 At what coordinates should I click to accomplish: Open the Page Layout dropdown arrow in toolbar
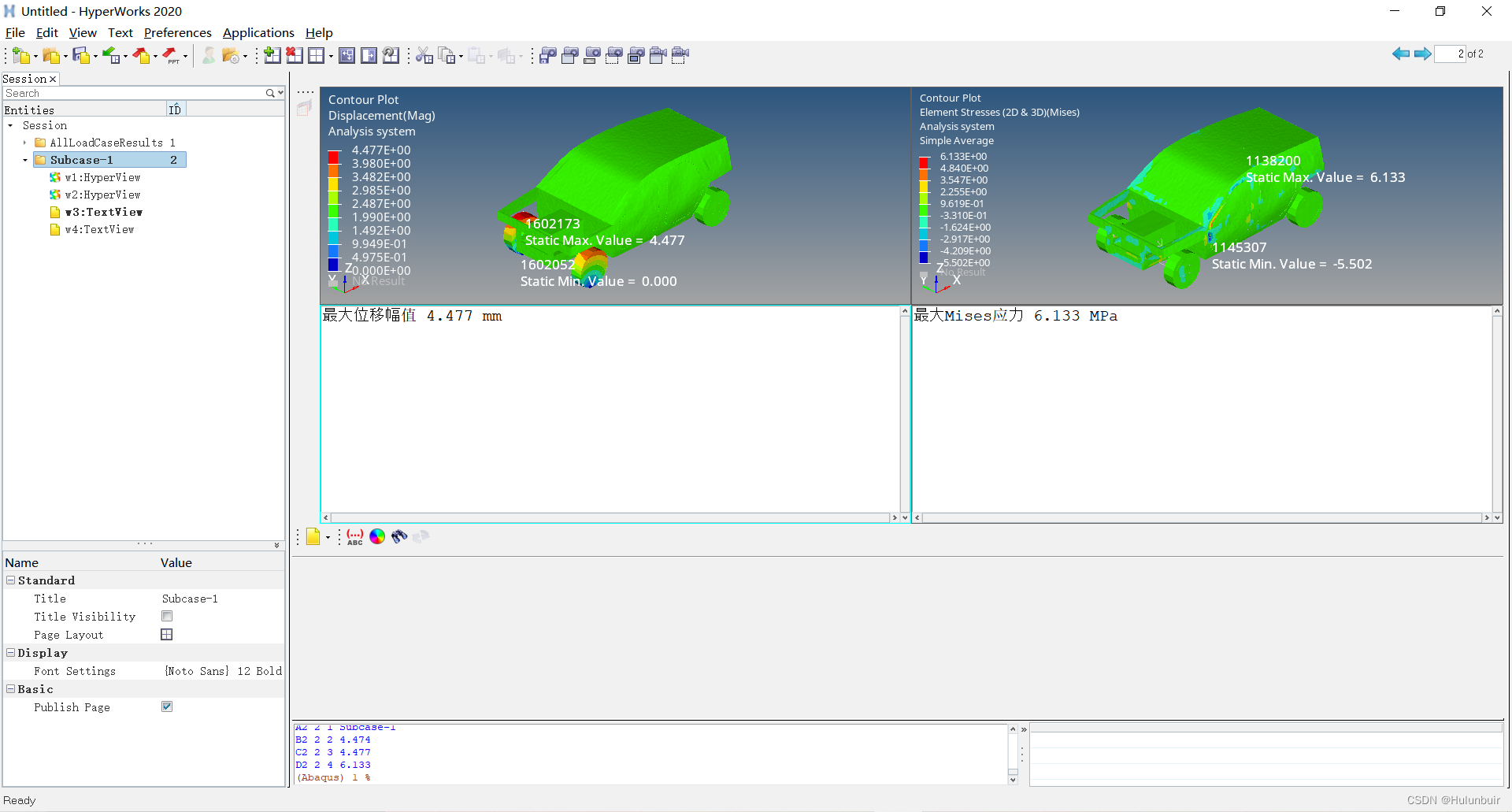(331, 57)
